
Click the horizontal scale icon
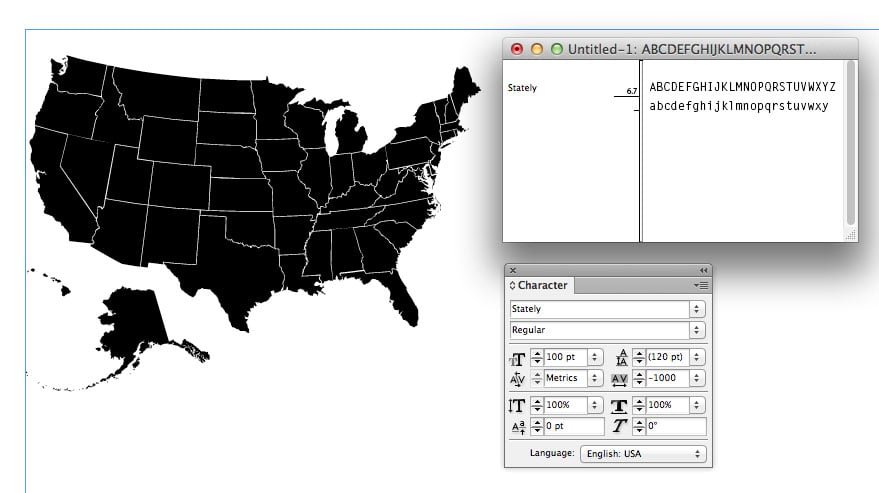pos(619,405)
